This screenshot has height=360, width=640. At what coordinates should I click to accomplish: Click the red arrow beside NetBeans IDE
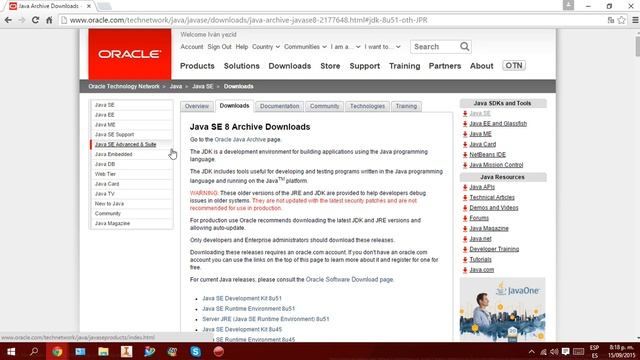pos(465,155)
